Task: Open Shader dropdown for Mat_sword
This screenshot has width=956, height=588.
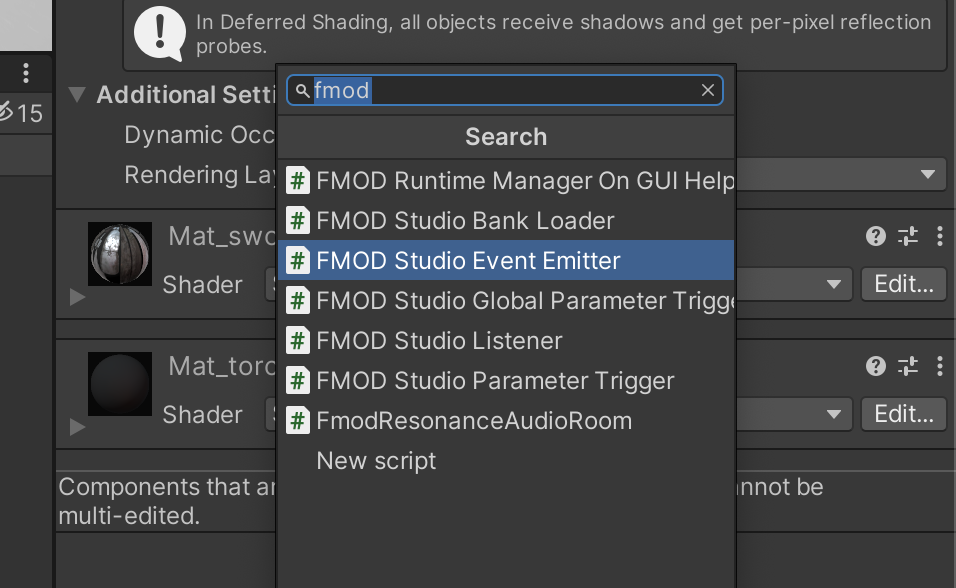Action: pos(794,284)
